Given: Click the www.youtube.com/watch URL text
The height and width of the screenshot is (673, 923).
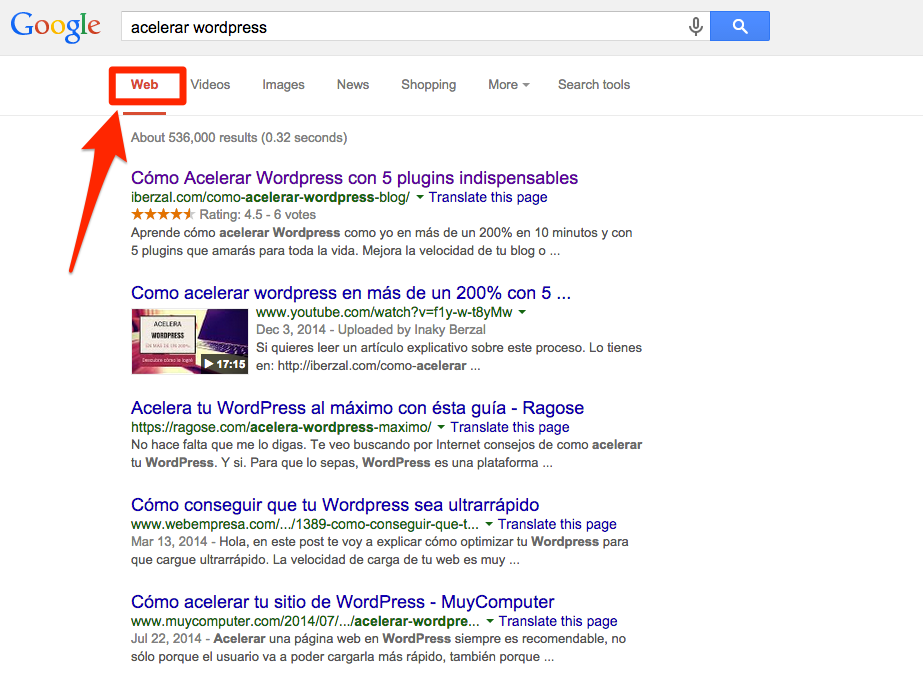Looking at the screenshot, I should (384, 312).
